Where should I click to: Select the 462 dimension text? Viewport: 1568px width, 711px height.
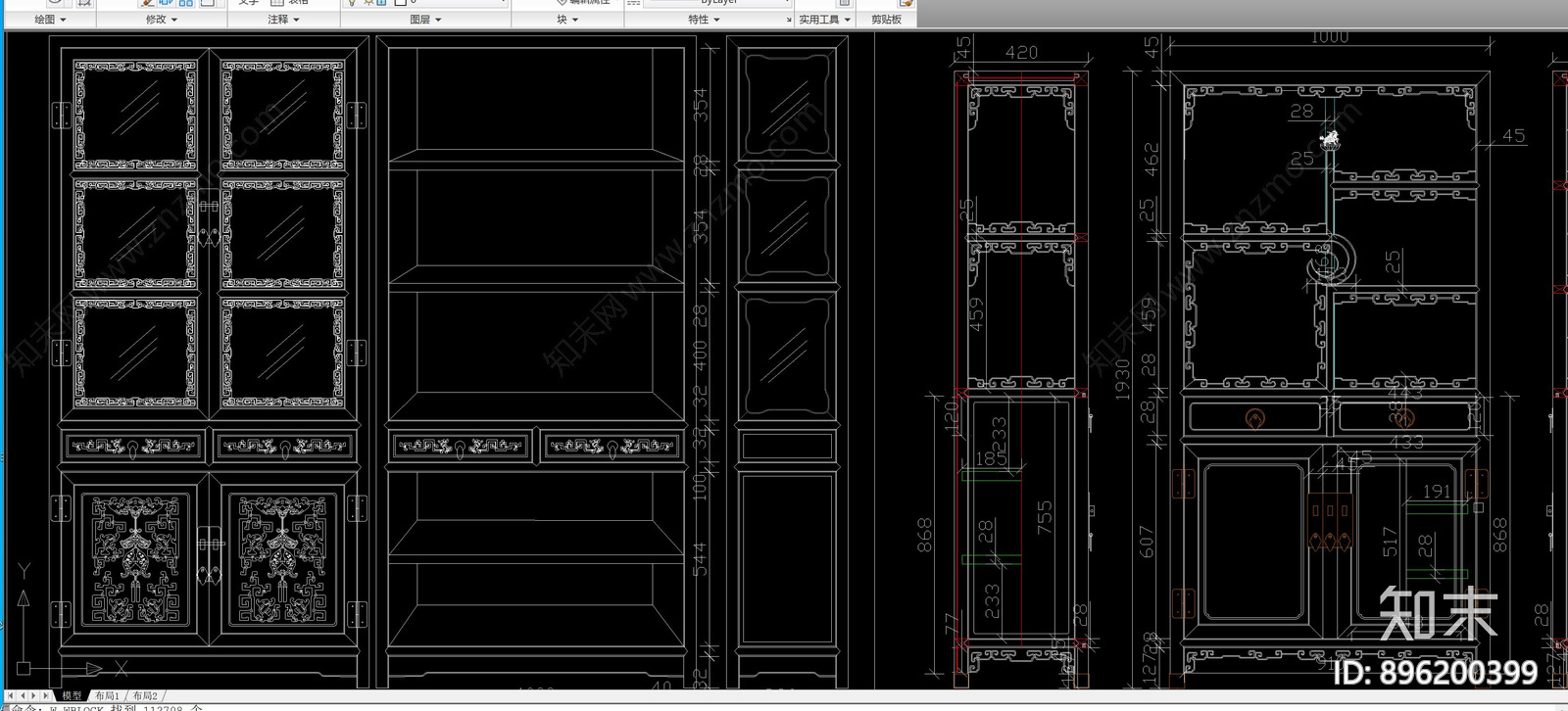(x=1151, y=160)
